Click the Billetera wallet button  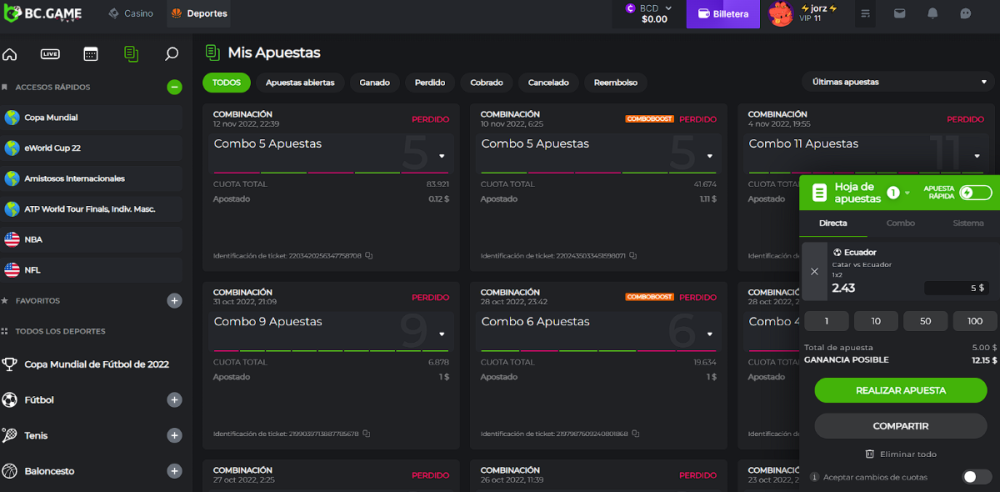coord(722,14)
